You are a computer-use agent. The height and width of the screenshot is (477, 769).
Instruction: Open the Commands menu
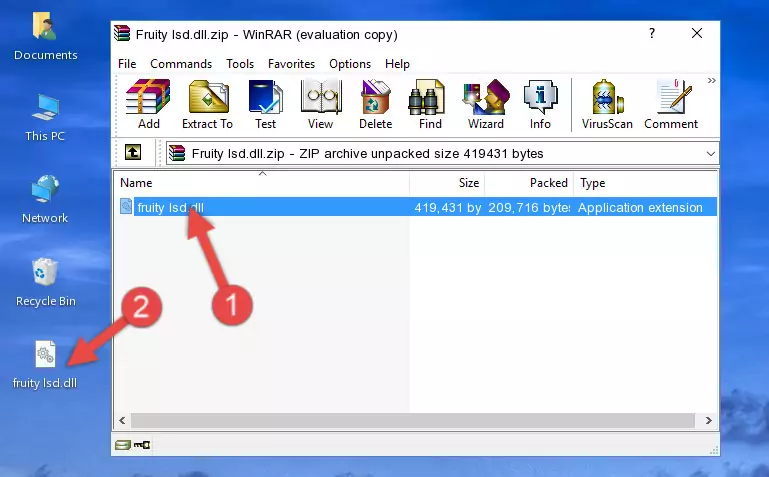[x=181, y=64]
